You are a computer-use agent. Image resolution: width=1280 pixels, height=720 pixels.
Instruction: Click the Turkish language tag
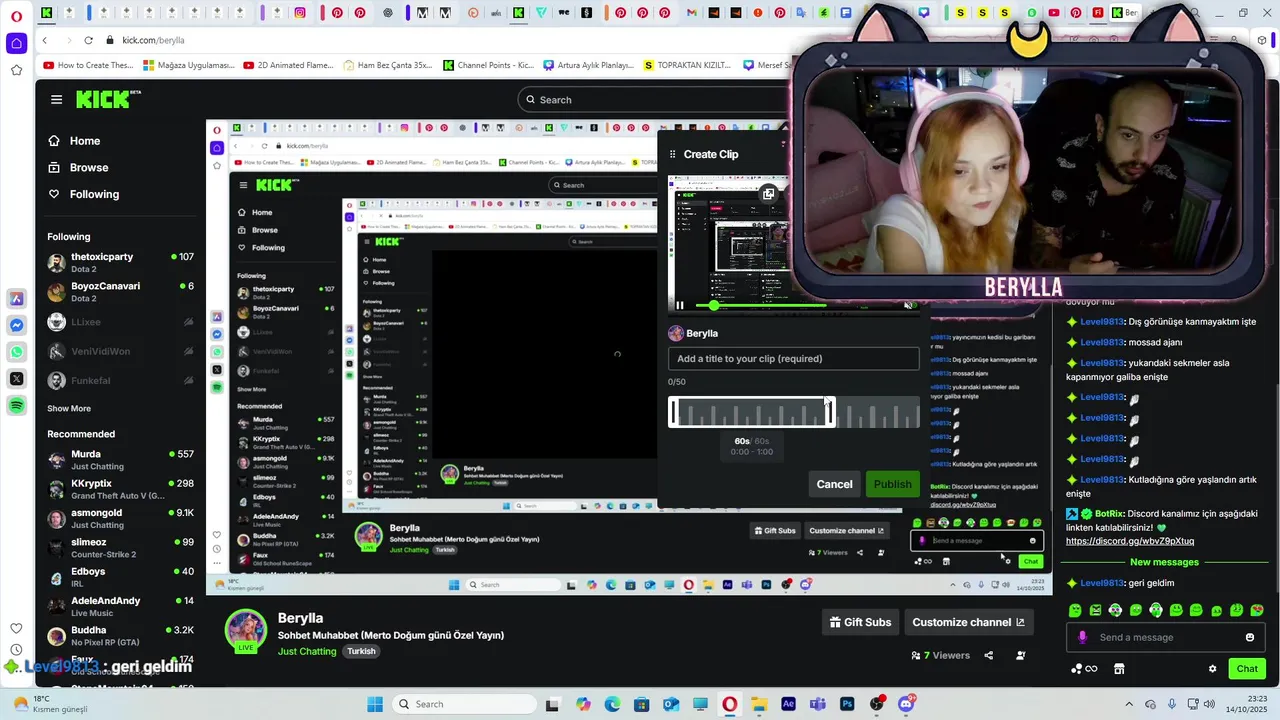coord(361,651)
